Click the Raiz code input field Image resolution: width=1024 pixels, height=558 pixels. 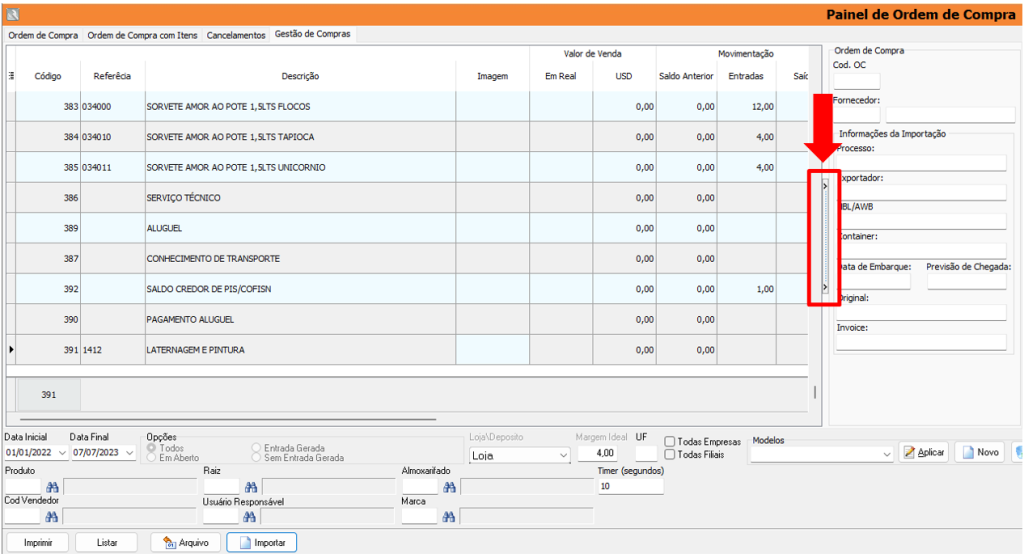point(221,486)
